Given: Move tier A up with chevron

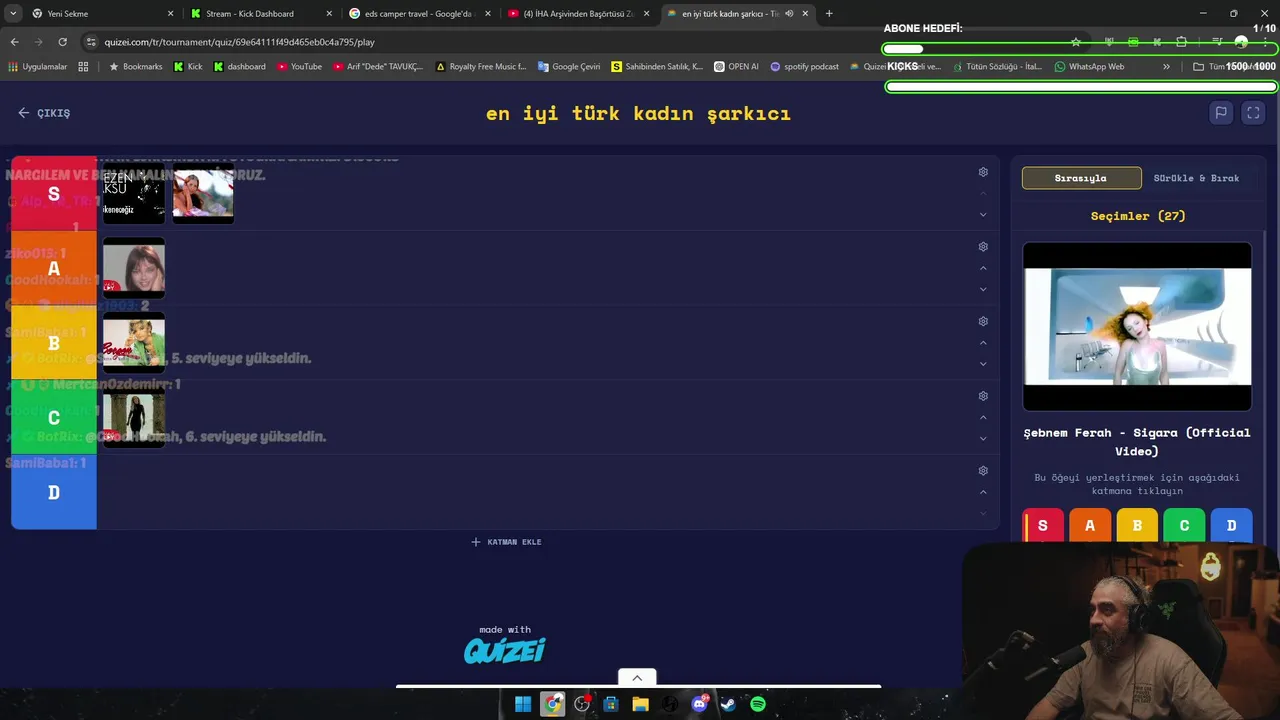Looking at the screenshot, I should coord(983,268).
